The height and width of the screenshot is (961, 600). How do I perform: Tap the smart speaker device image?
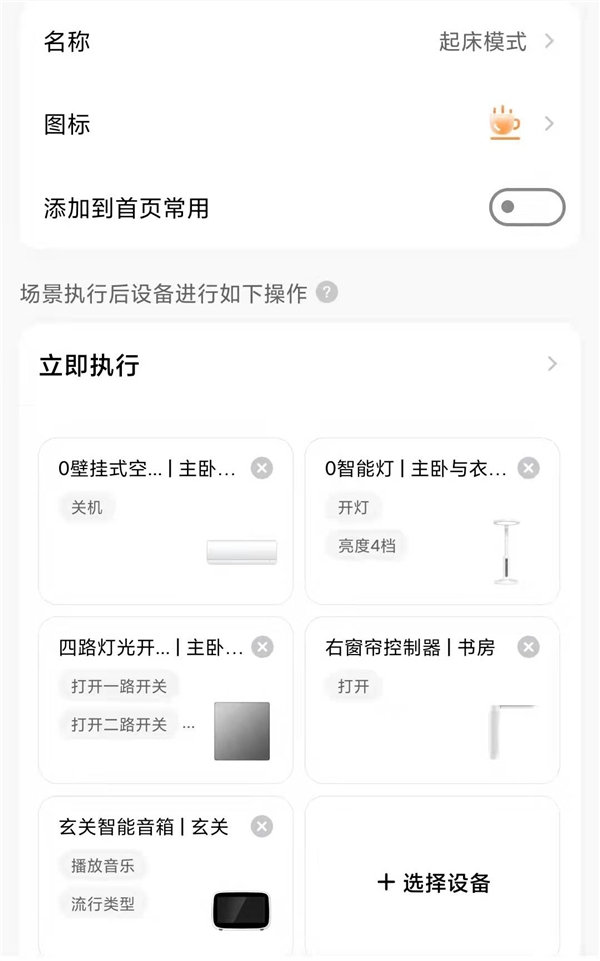[x=241, y=910]
